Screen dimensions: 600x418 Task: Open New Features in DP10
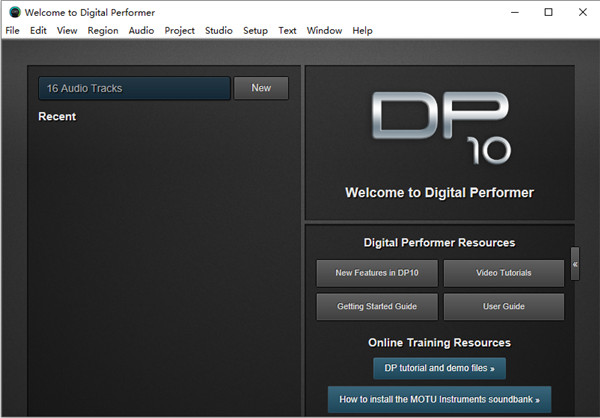tap(377, 273)
